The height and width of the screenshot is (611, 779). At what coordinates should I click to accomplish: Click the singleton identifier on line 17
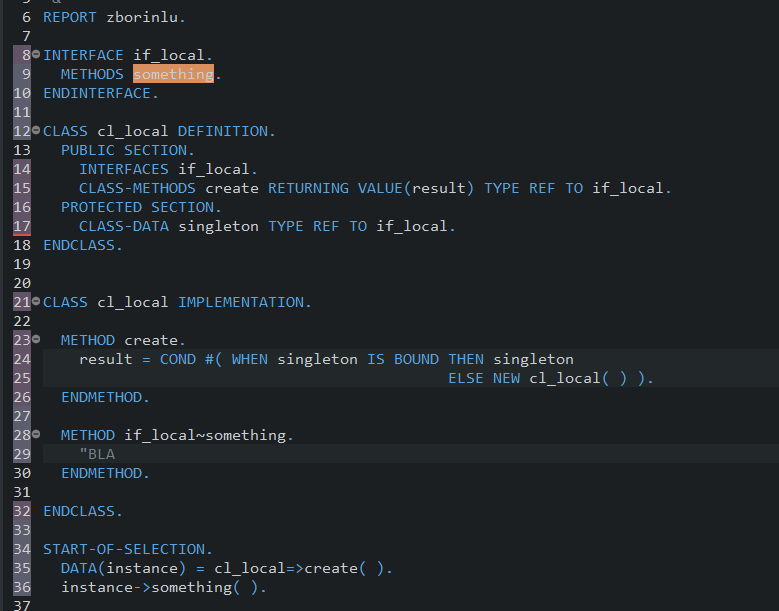pyautogui.click(x=219, y=227)
